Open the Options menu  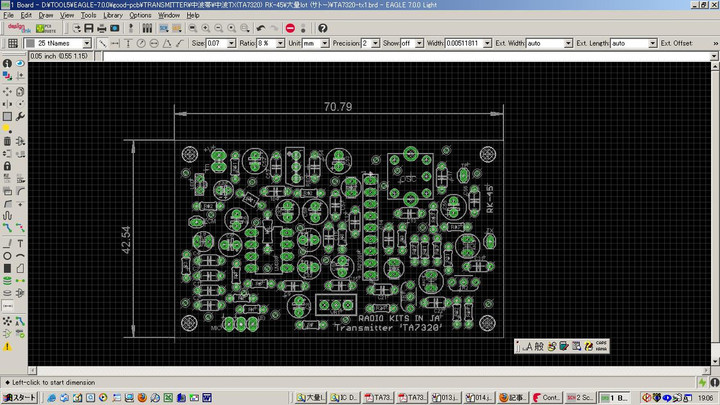click(x=140, y=15)
